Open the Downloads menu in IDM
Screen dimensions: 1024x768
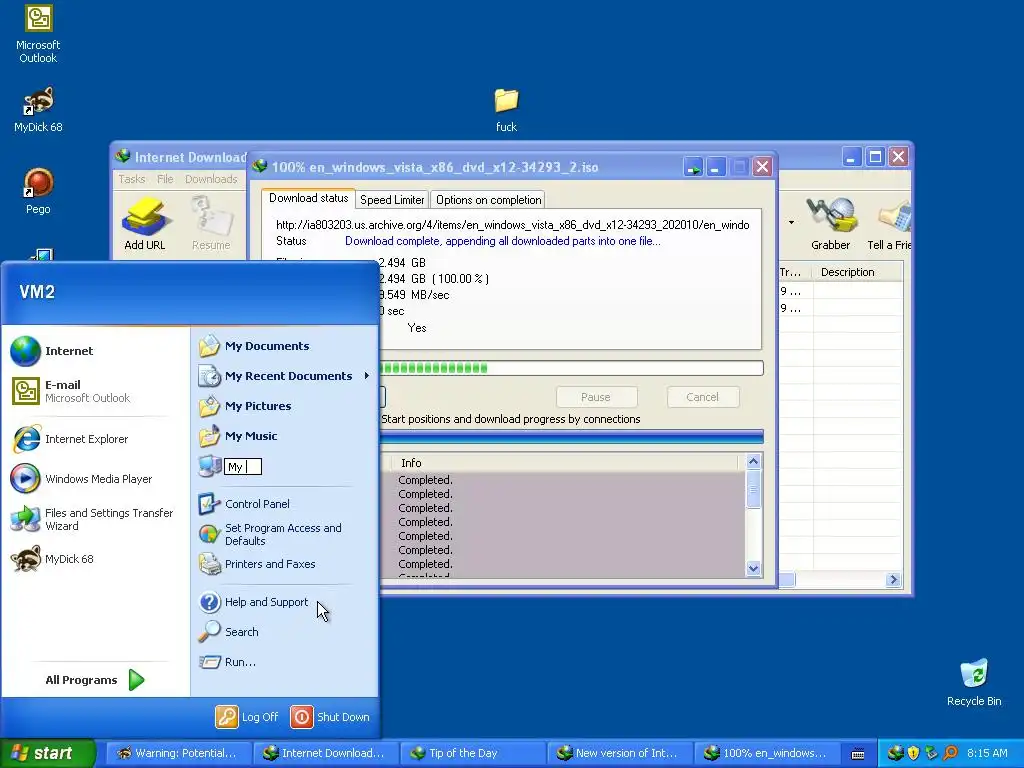click(211, 179)
